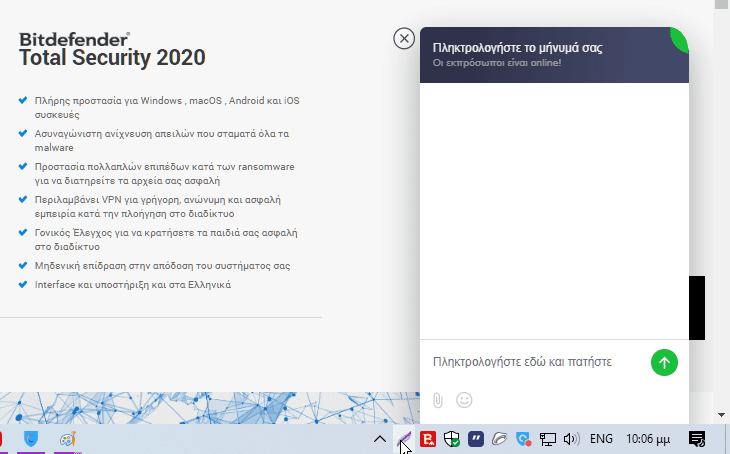Open the grey oval disc tray icon

(500, 439)
